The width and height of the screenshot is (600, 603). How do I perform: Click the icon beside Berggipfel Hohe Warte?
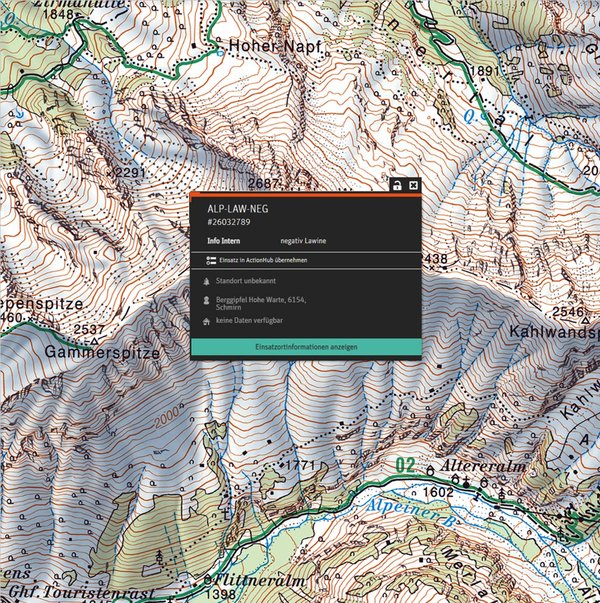click(x=207, y=300)
